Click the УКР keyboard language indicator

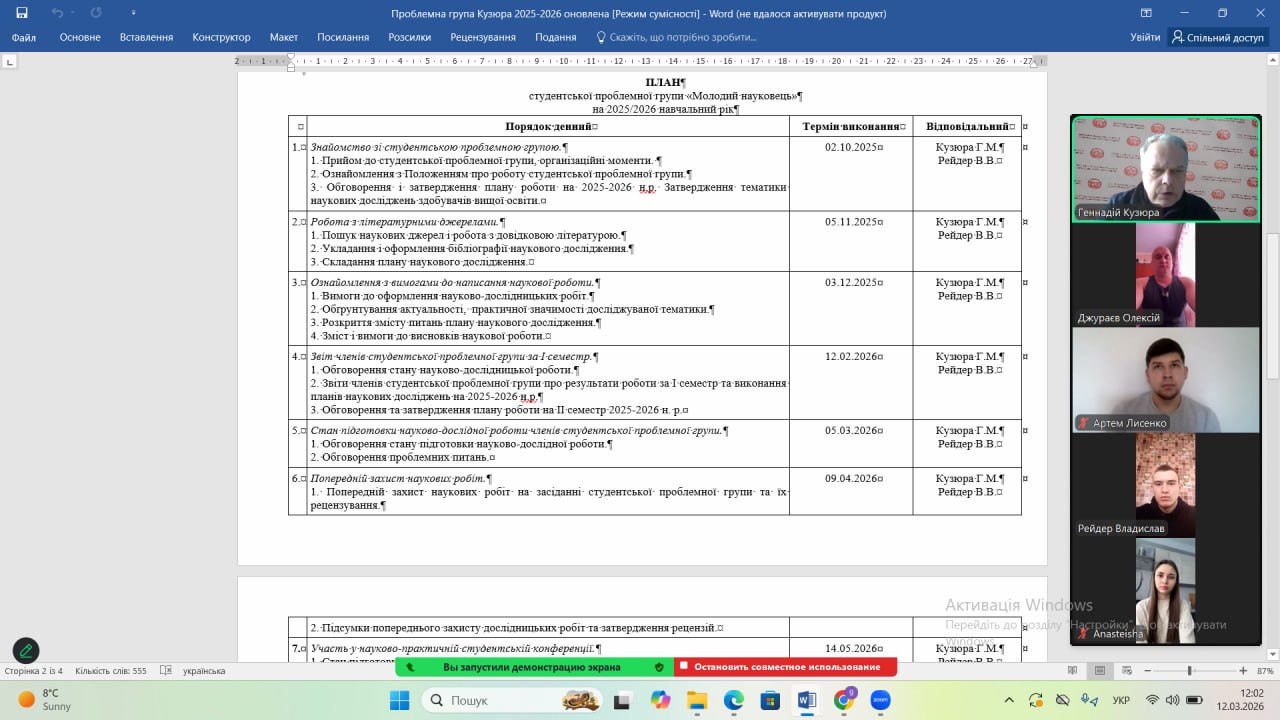click(1122, 700)
